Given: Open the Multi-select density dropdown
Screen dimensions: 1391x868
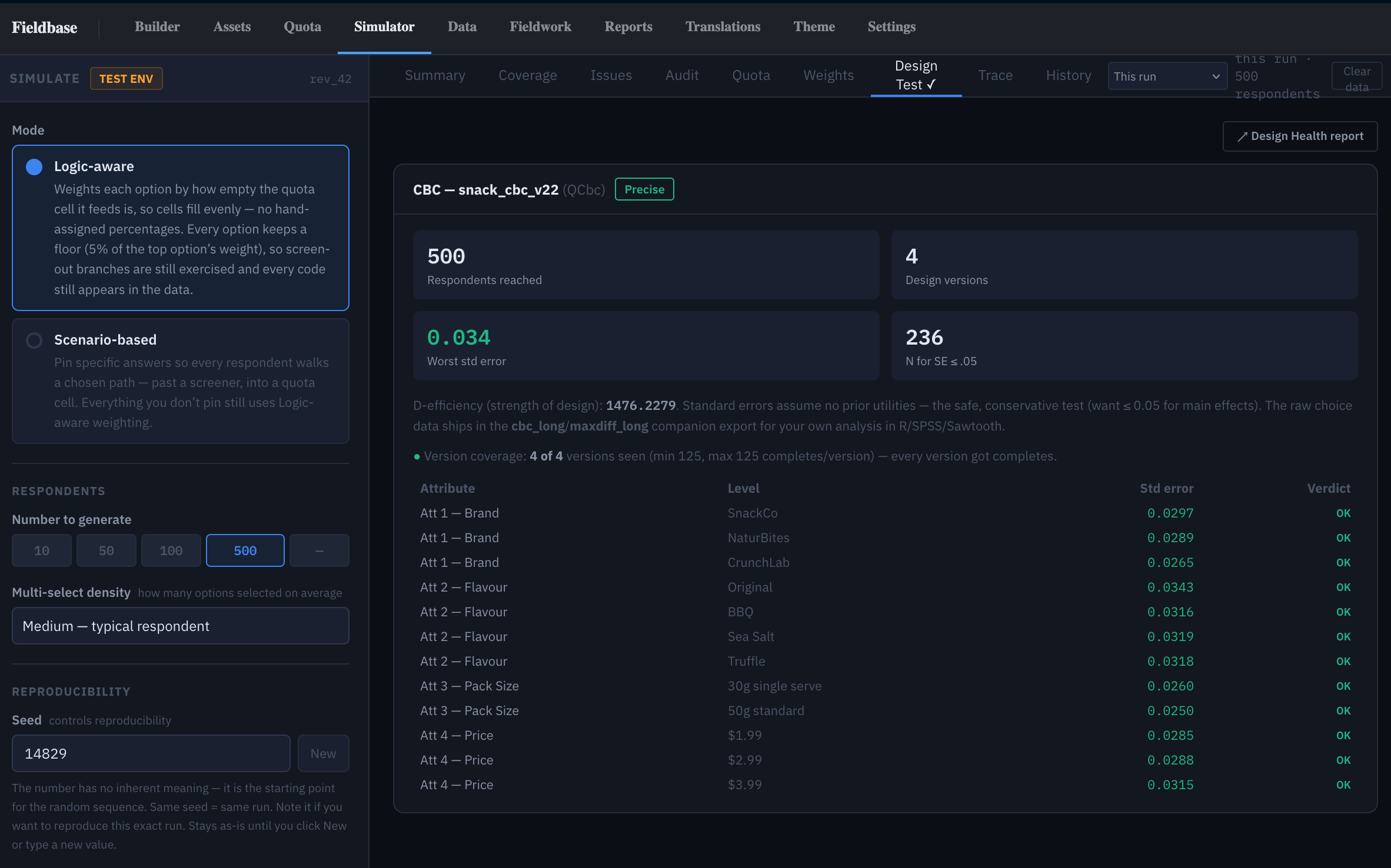Looking at the screenshot, I should (x=181, y=626).
